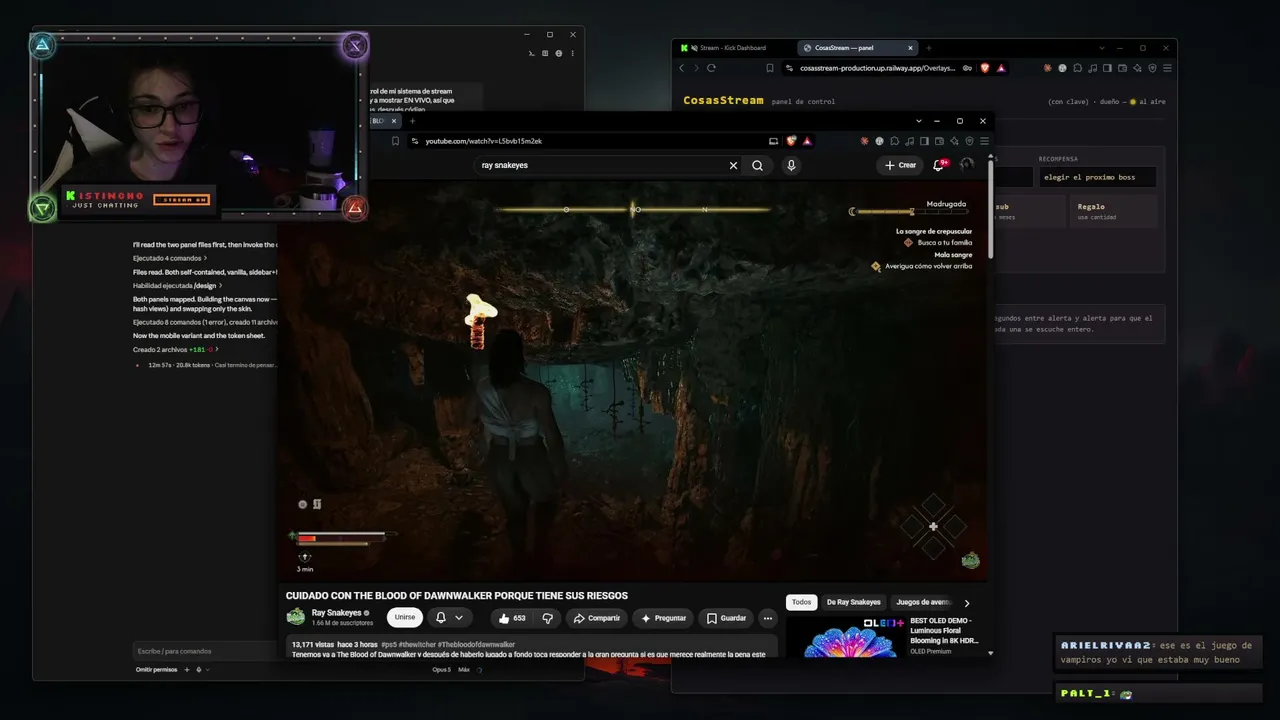
Task: Switch to the Stream - Kick Dashboard tab
Action: [x=732, y=48]
